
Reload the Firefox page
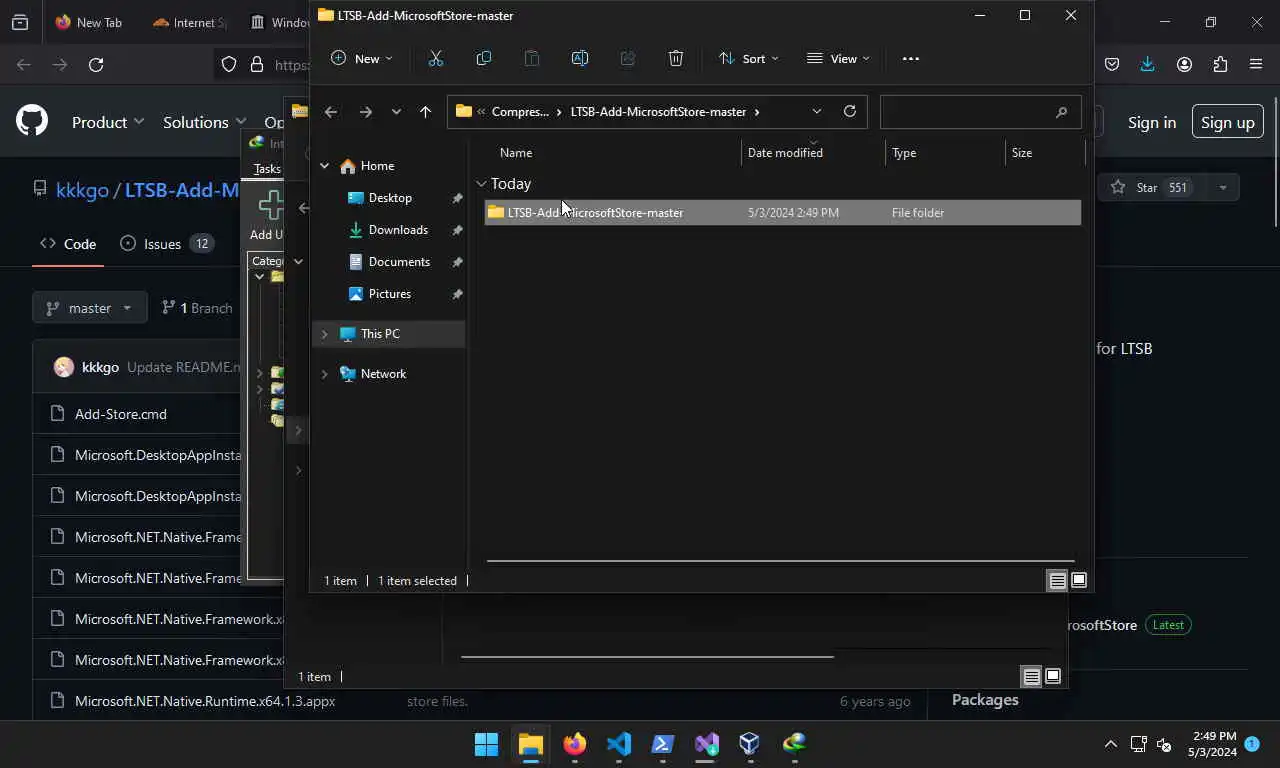96,64
